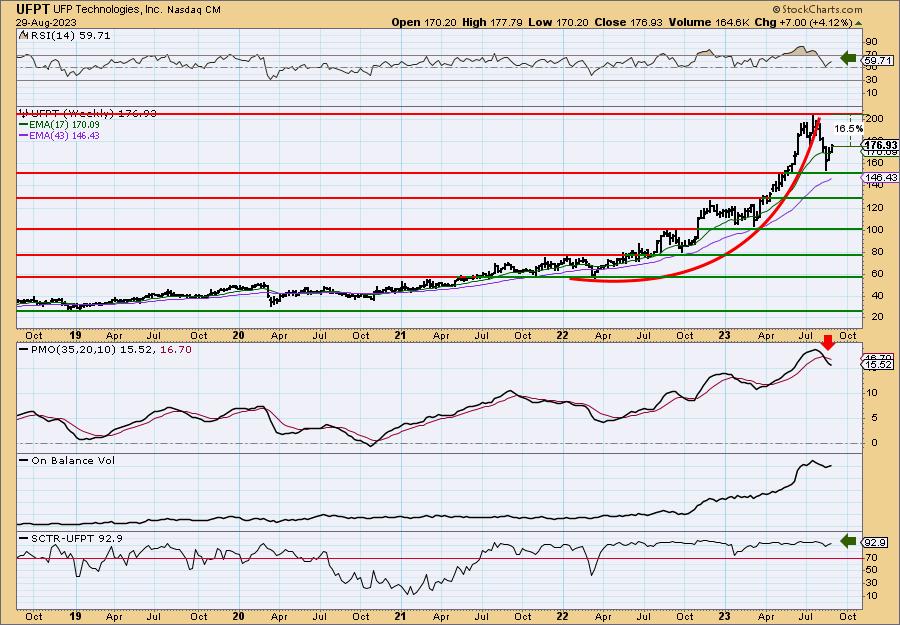
Task: Click the 15.52 PMO value tag
Action: click(x=878, y=365)
